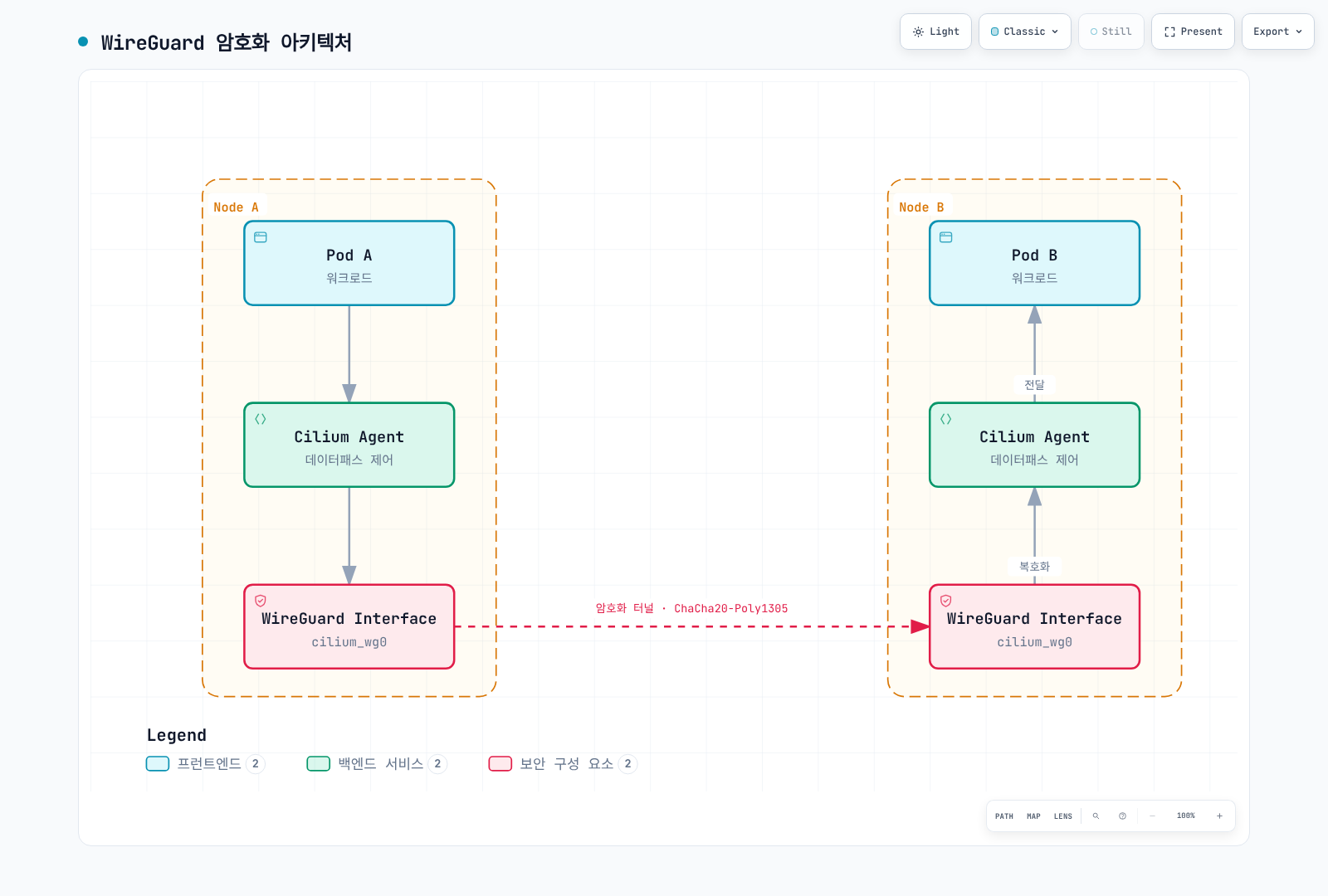The image size is (1328, 896).
Task: Click the Legend heading
Action: (x=177, y=735)
